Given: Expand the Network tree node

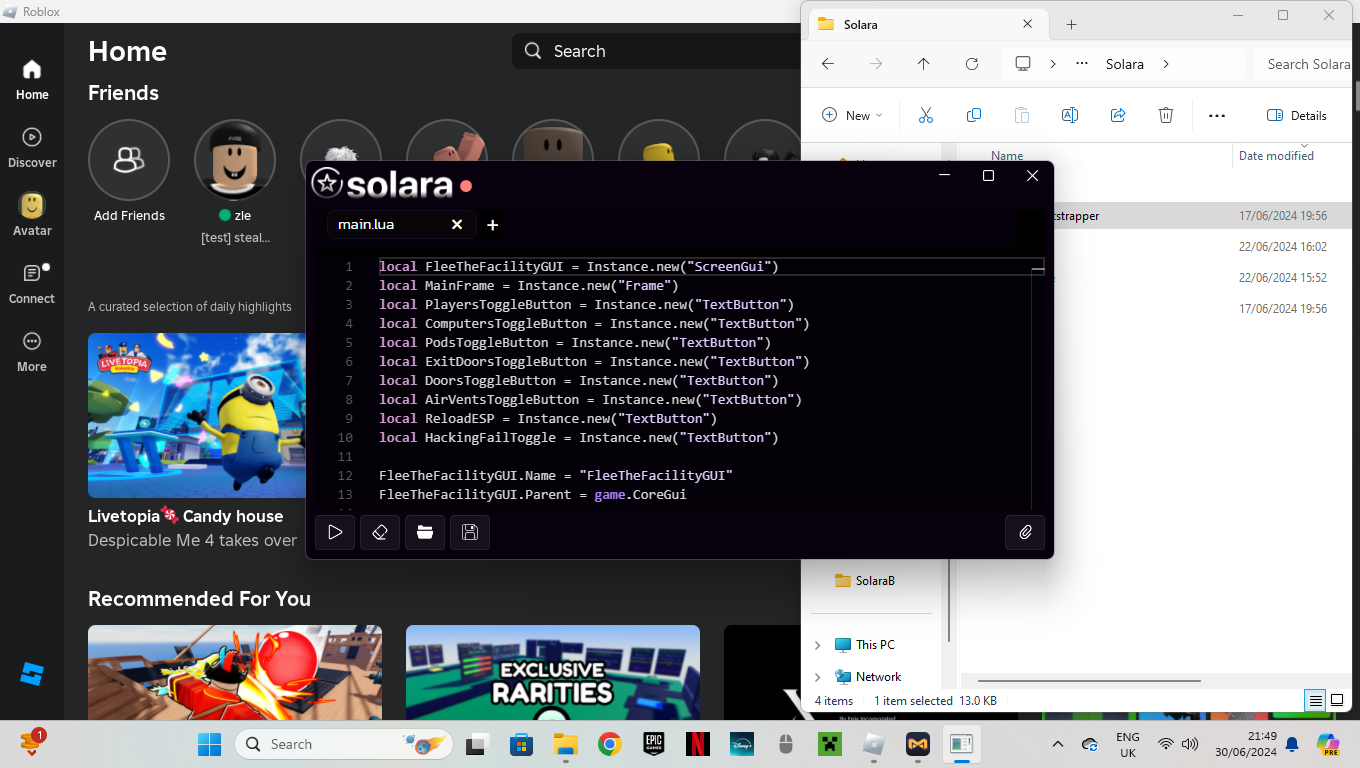Looking at the screenshot, I should [x=818, y=677].
